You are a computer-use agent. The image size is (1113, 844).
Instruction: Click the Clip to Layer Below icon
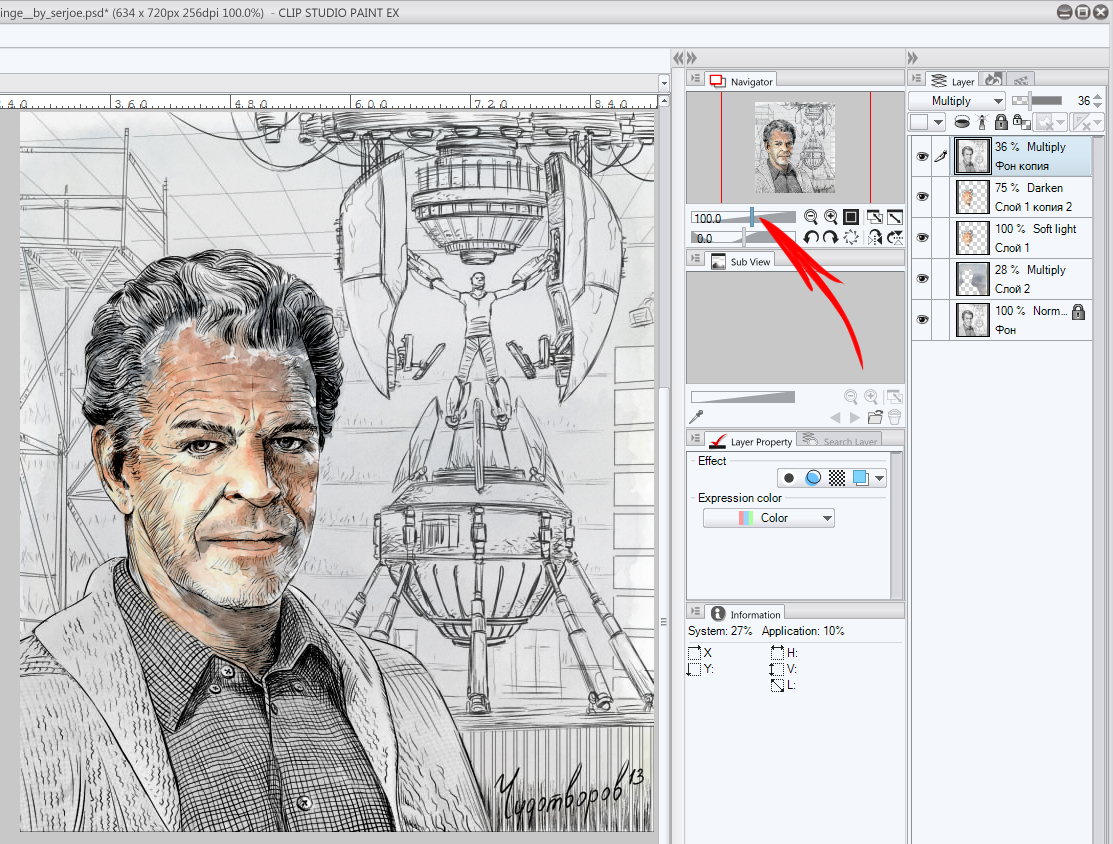click(x=962, y=122)
